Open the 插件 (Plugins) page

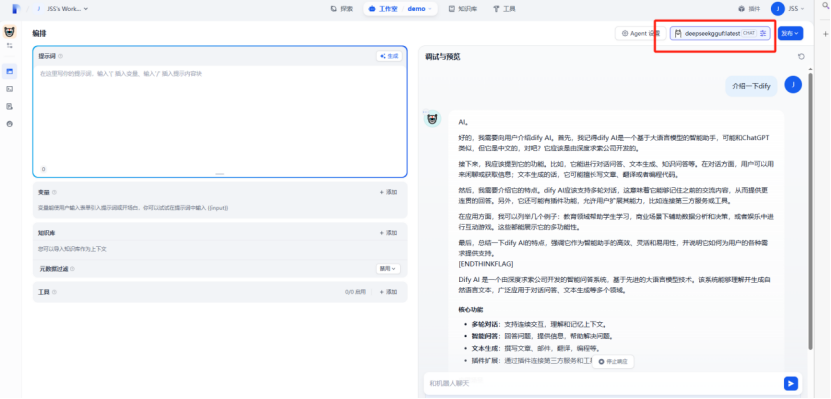click(x=749, y=8)
